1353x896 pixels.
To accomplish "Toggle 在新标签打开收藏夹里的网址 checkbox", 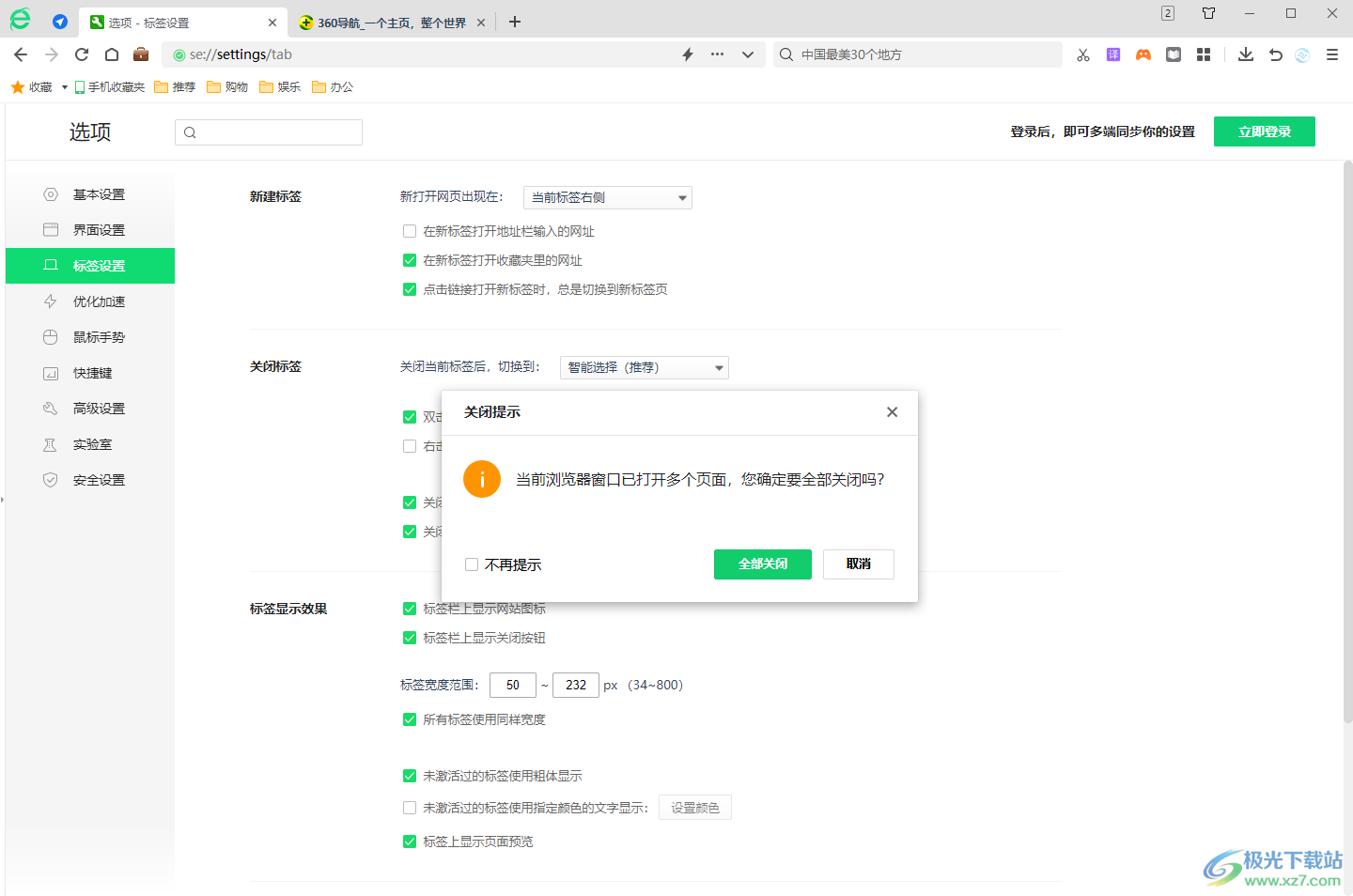I will pyautogui.click(x=410, y=260).
